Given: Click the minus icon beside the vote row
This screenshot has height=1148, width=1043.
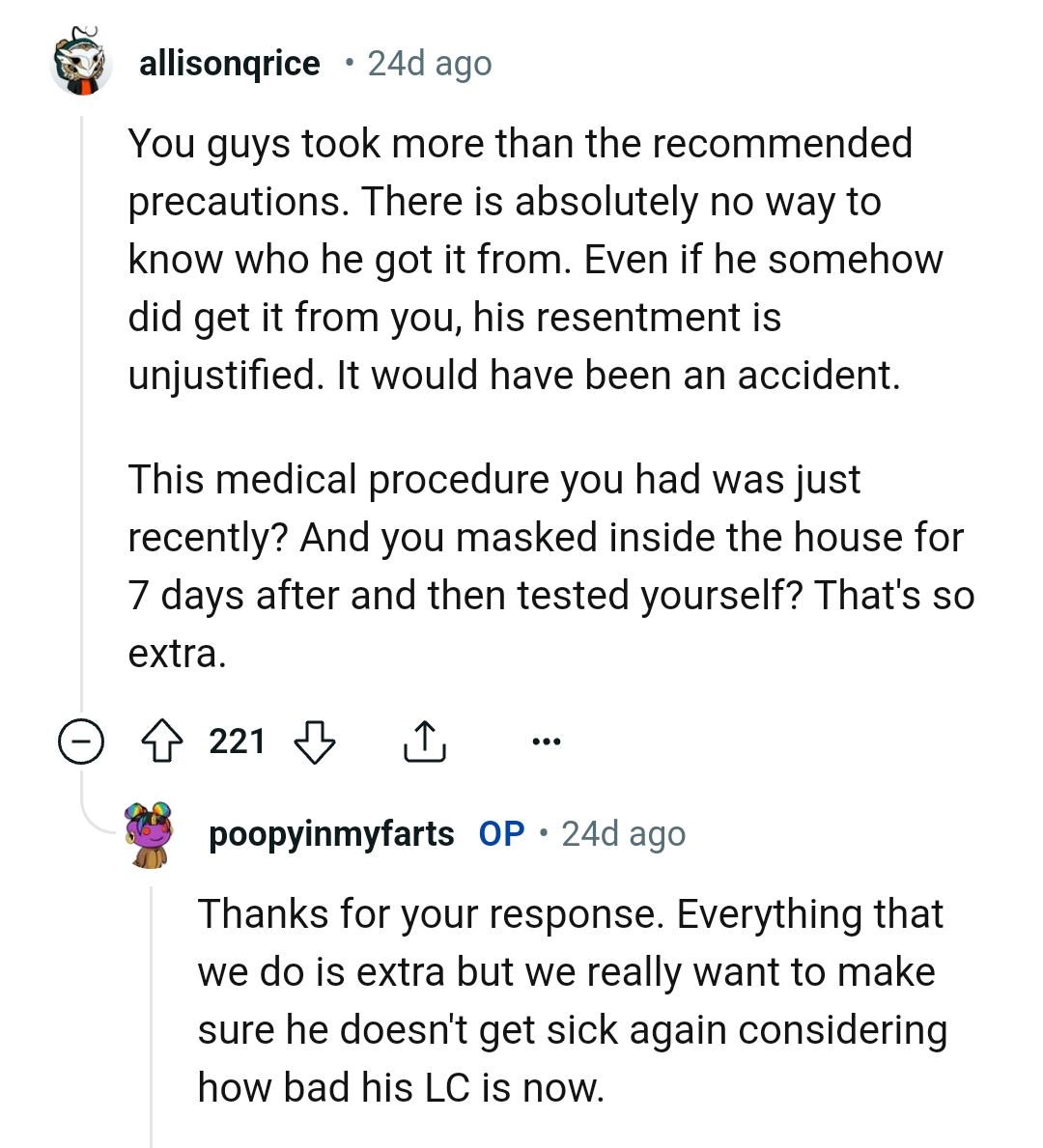Looking at the screenshot, I should click(x=81, y=742).
